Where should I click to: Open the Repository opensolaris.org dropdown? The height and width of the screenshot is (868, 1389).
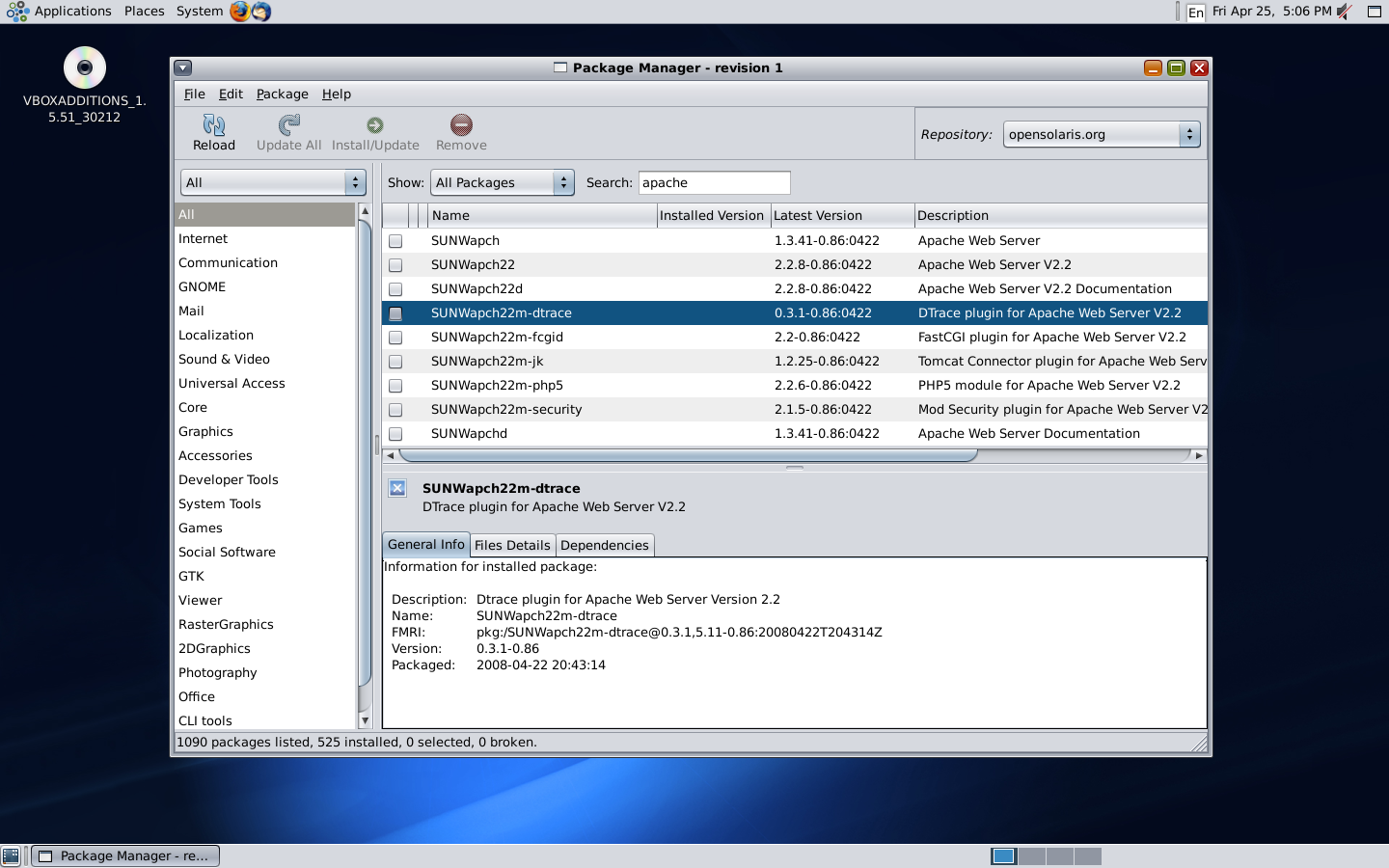[1102, 134]
